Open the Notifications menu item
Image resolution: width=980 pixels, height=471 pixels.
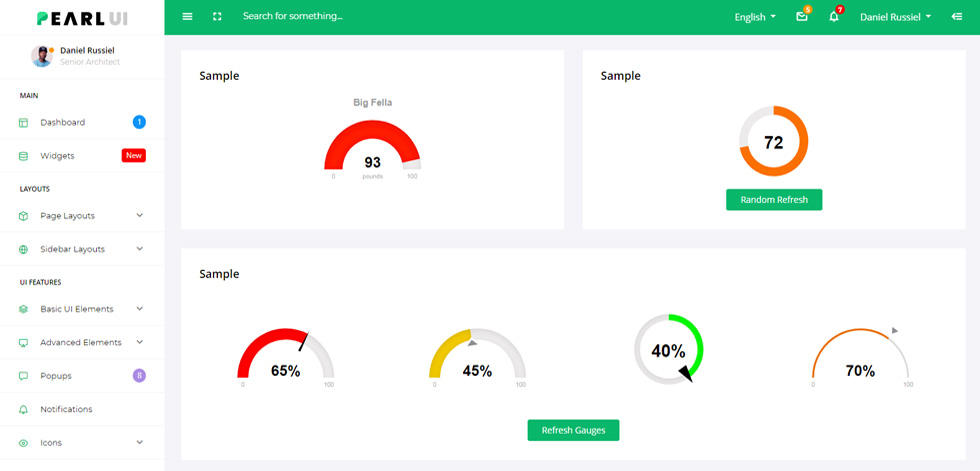(x=82, y=409)
